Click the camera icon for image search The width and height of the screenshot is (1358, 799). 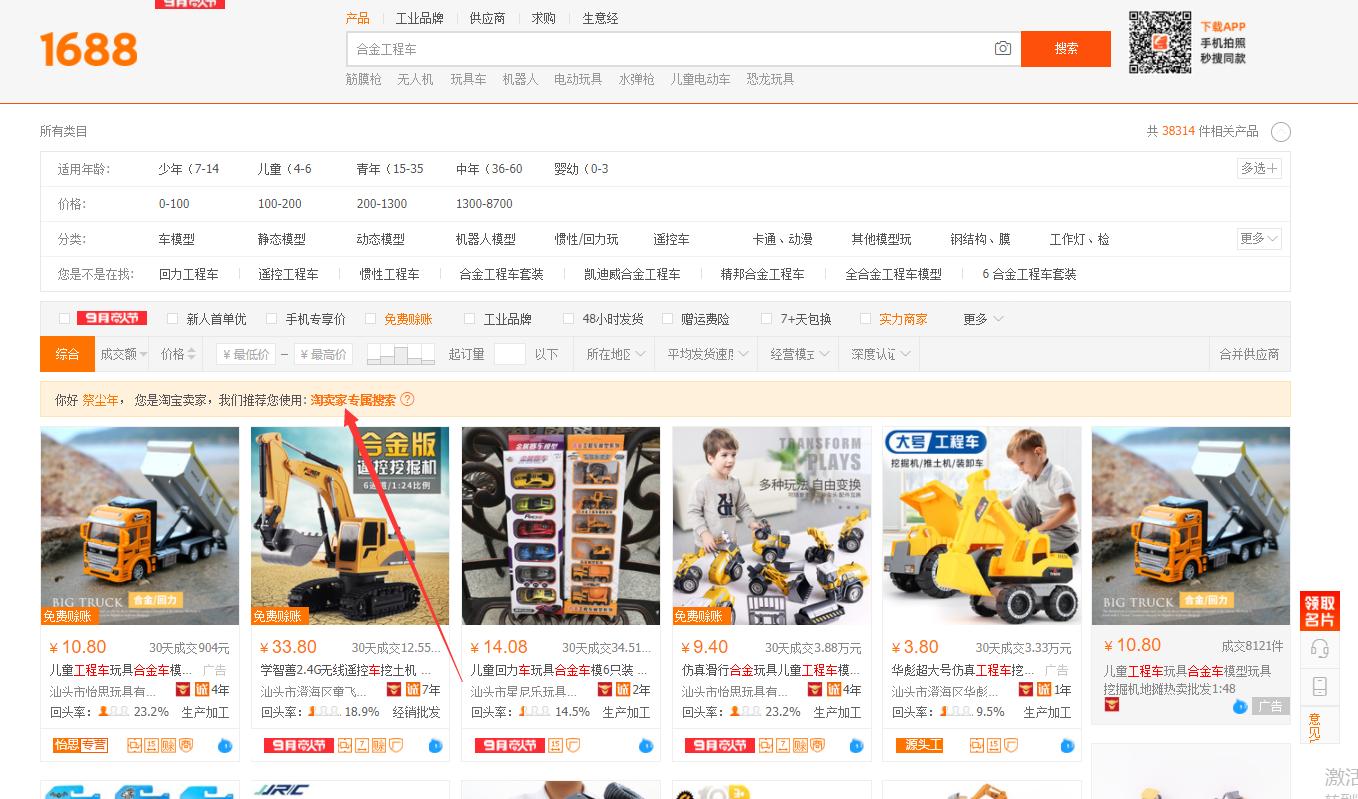(1003, 48)
